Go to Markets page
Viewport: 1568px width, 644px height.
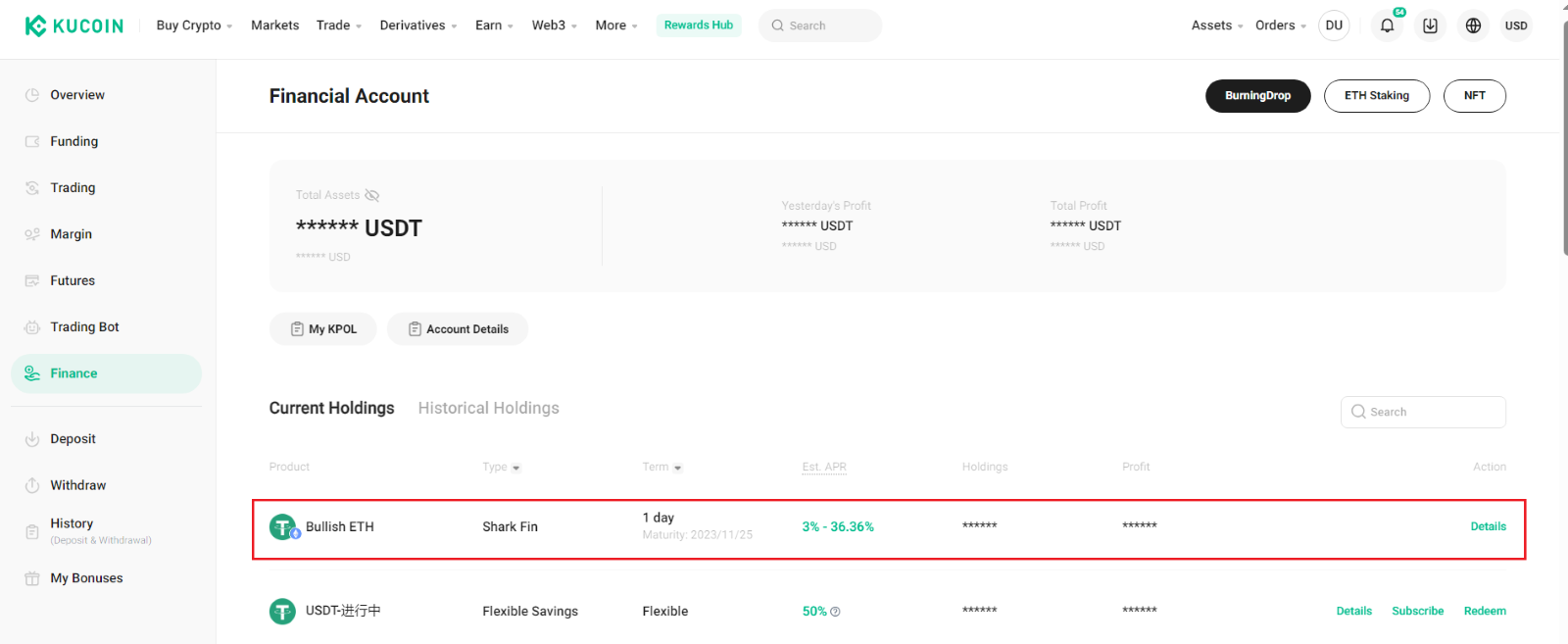pos(274,25)
